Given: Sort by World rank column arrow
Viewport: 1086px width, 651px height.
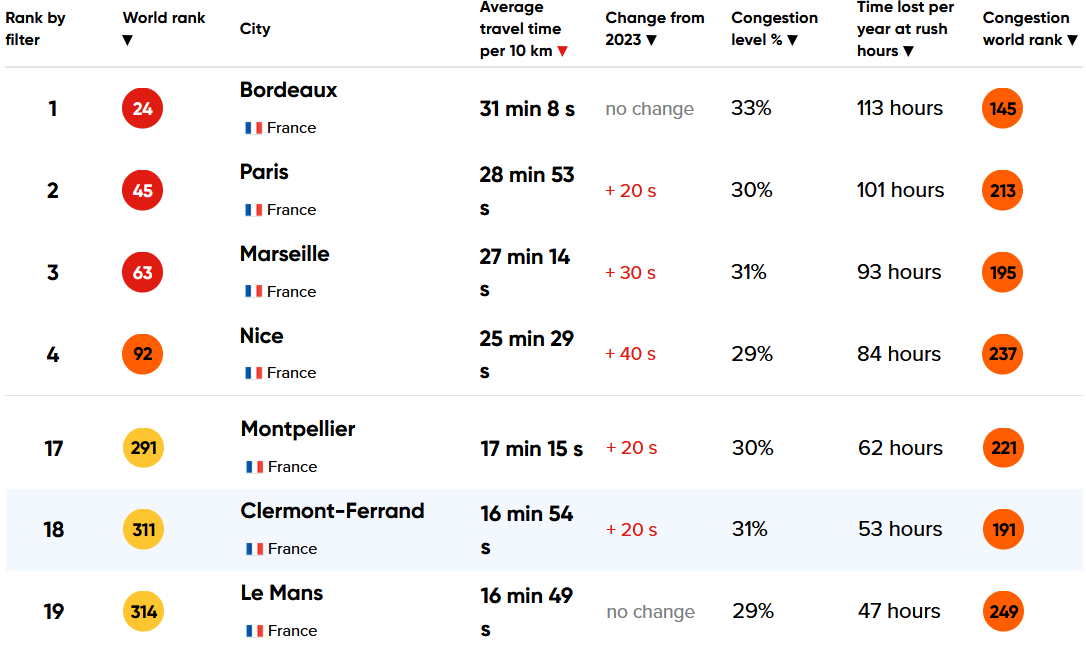Looking at the screenshot, I should [127, 40].
